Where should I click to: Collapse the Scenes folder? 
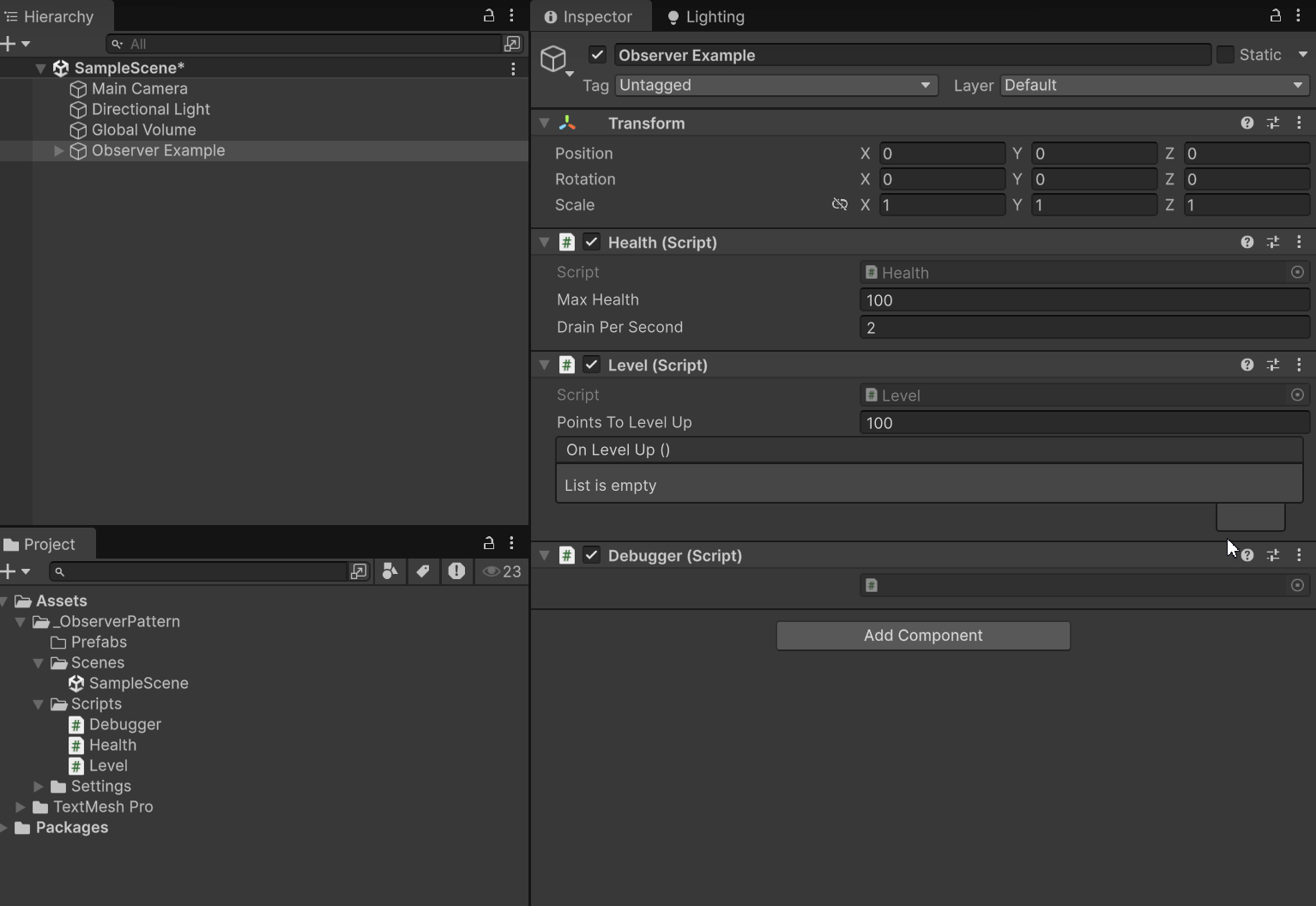coord(39,663)
